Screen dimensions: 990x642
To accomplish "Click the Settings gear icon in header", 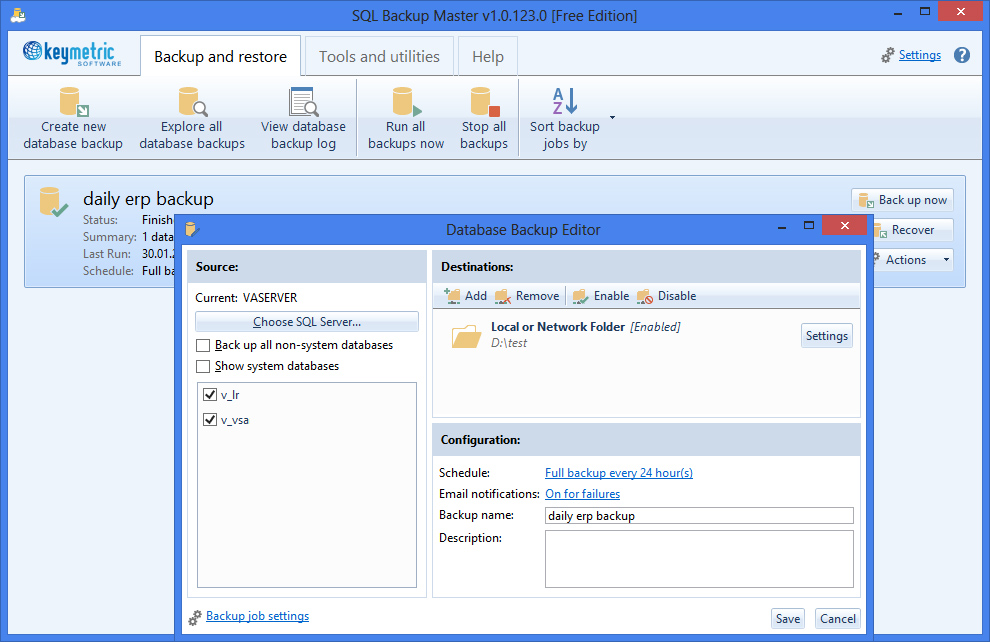I will (x=888, y=56).
